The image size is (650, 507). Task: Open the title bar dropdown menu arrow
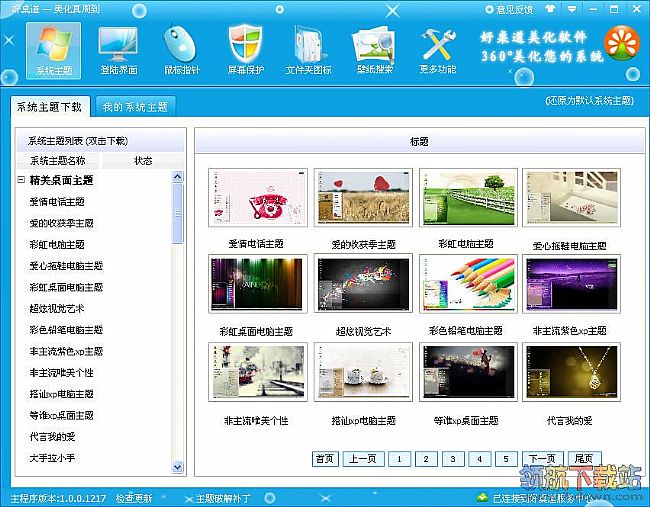pos(572,9)
